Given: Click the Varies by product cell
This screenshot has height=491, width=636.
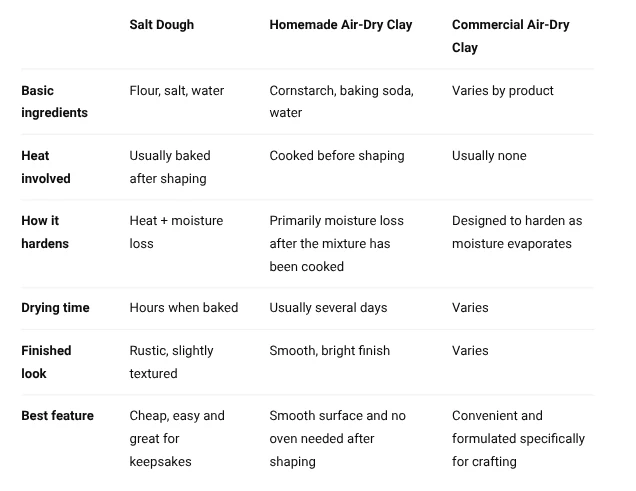Looking at the screenshot, I should coord(503,90).
